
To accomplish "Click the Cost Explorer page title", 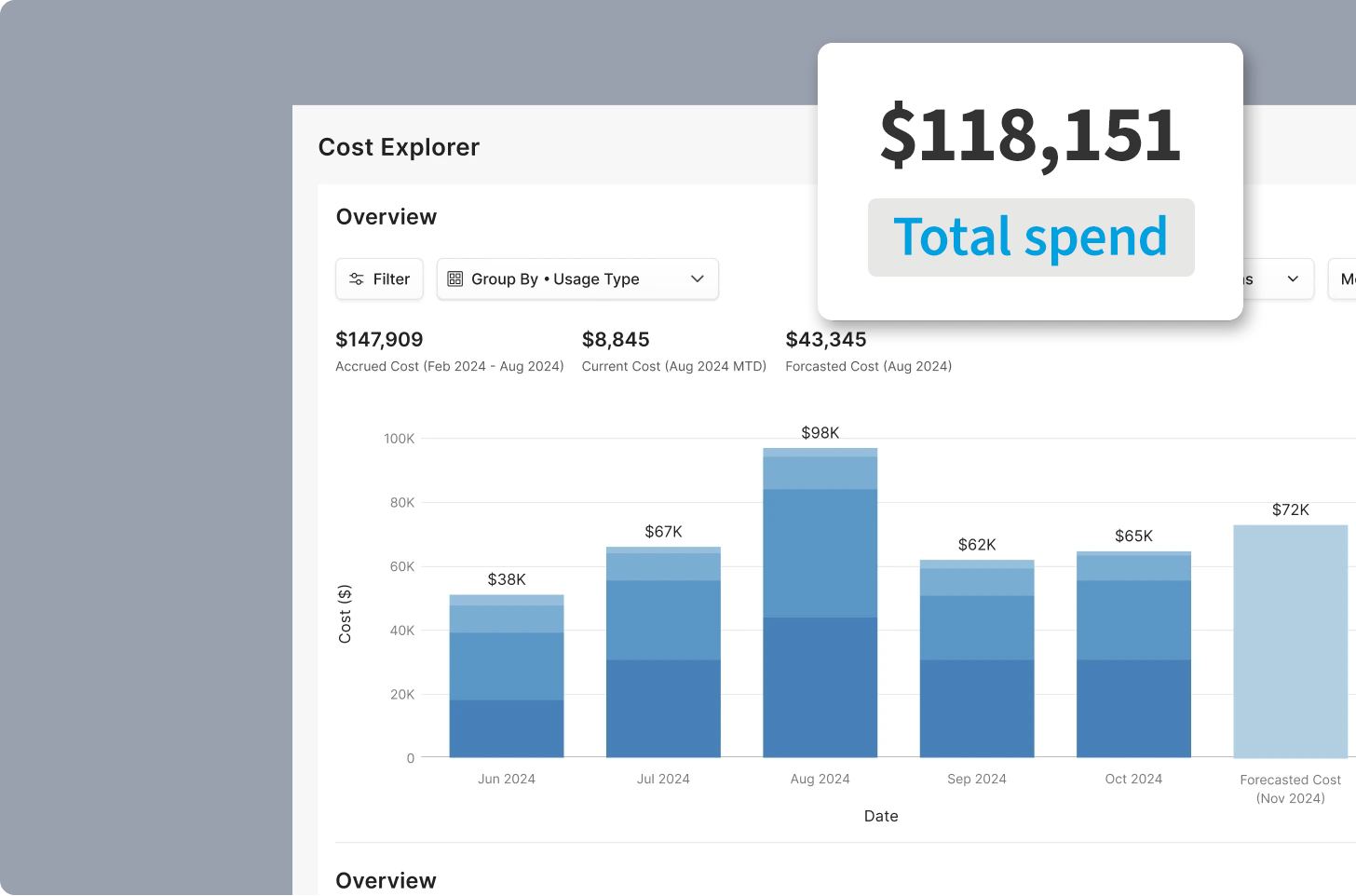I will 399,146.
